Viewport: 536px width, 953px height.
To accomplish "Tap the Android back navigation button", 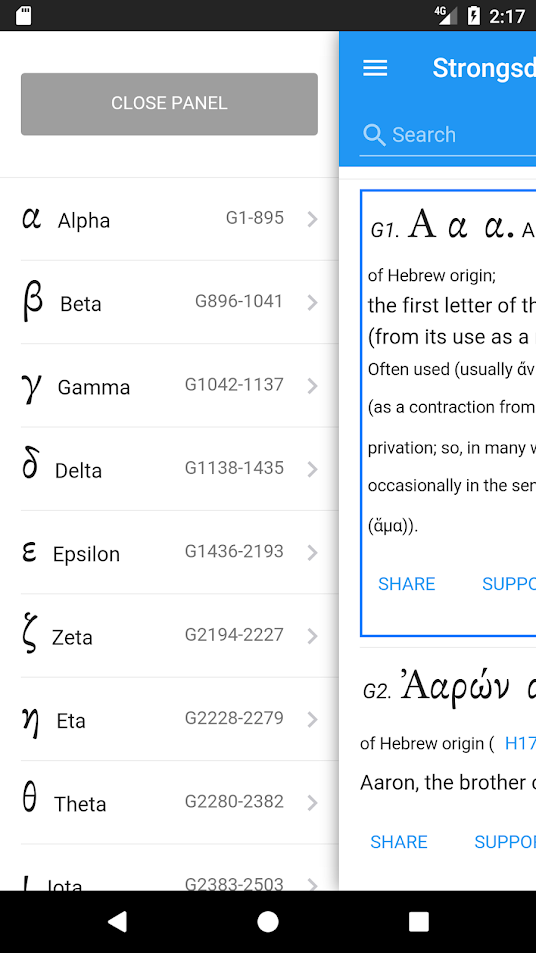I will tap(117, 921).
